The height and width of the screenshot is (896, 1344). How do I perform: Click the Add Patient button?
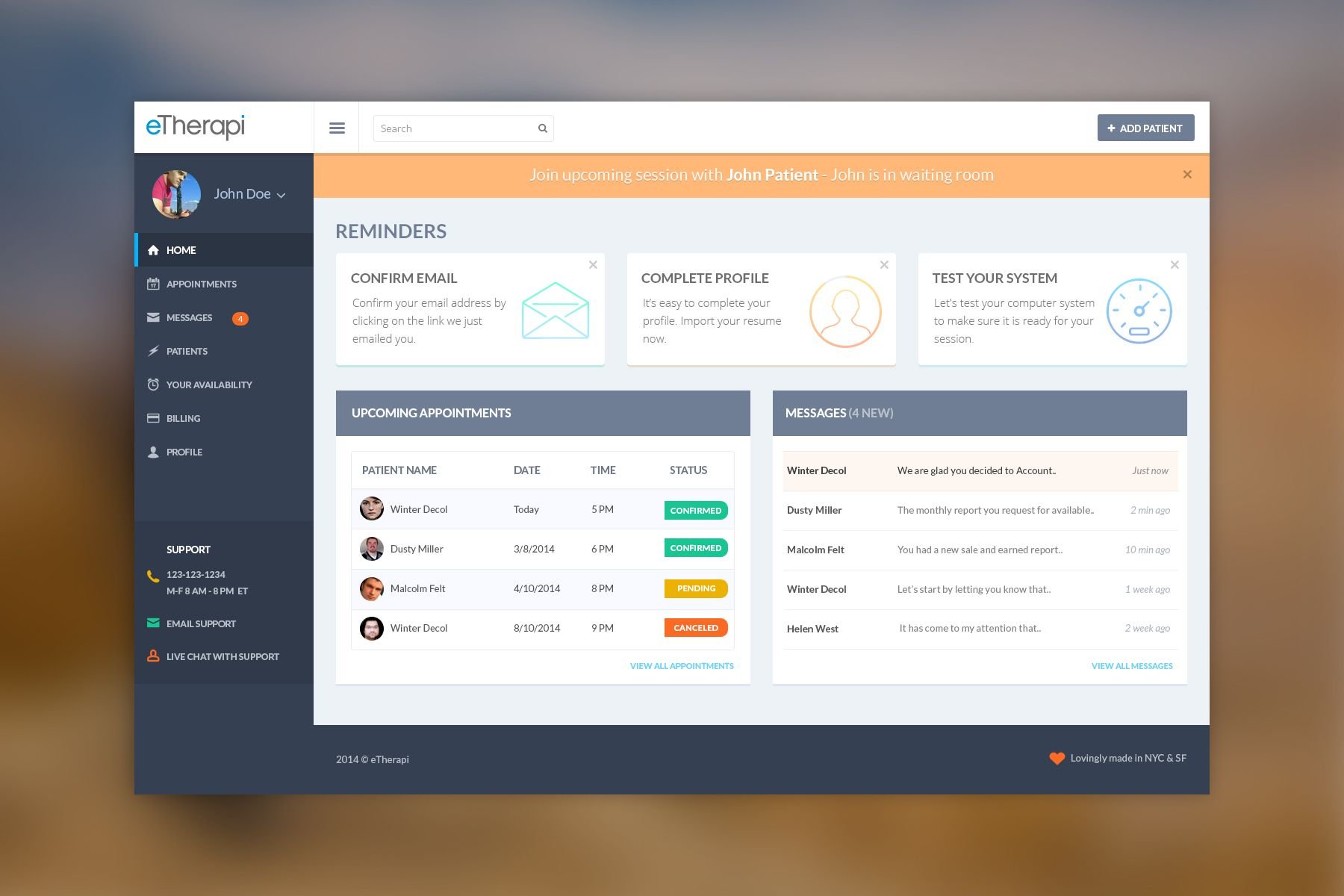pyautogui.click(x=1145, y=128)
